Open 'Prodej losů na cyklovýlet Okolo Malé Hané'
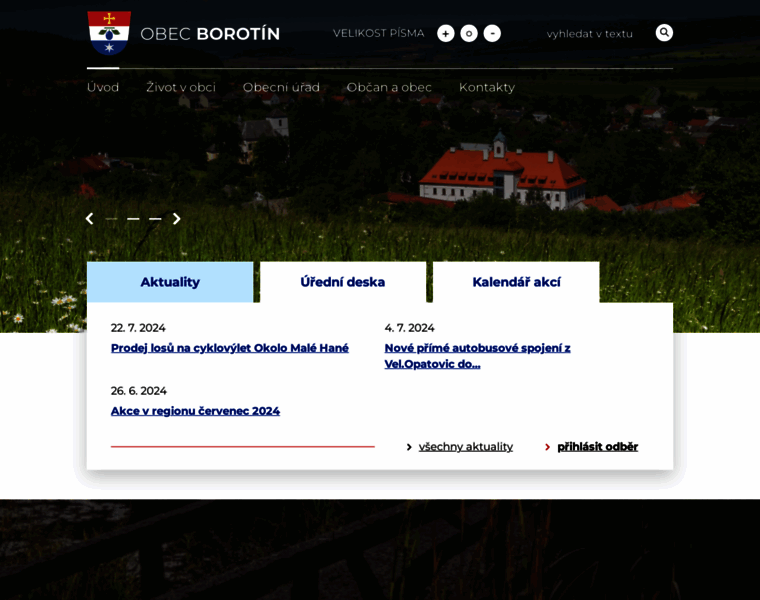Image resolution: width=760 pixels, height=600 pixels. (230, 348)
